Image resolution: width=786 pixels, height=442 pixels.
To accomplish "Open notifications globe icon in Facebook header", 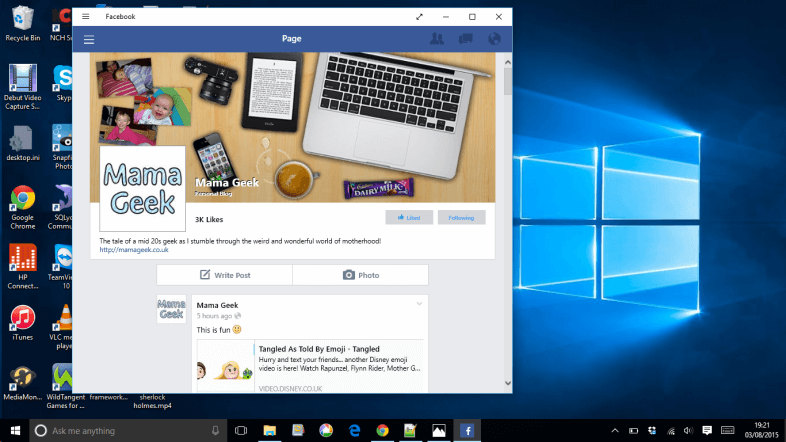I will pos(494,39).
